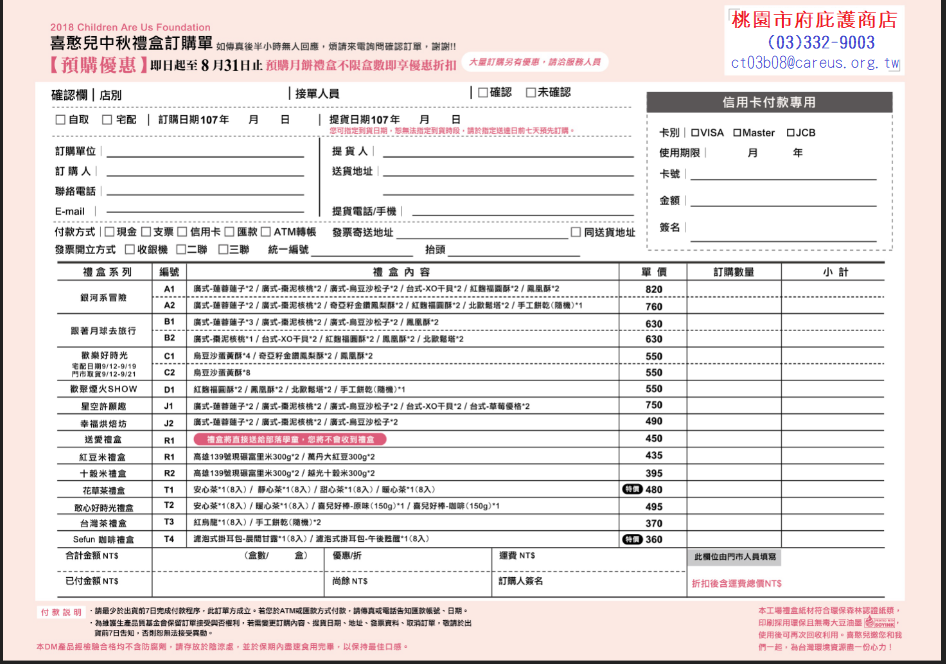Select ATM轉帳 as payment method
This screenshot has height=664, width=946.
(266, 232)
